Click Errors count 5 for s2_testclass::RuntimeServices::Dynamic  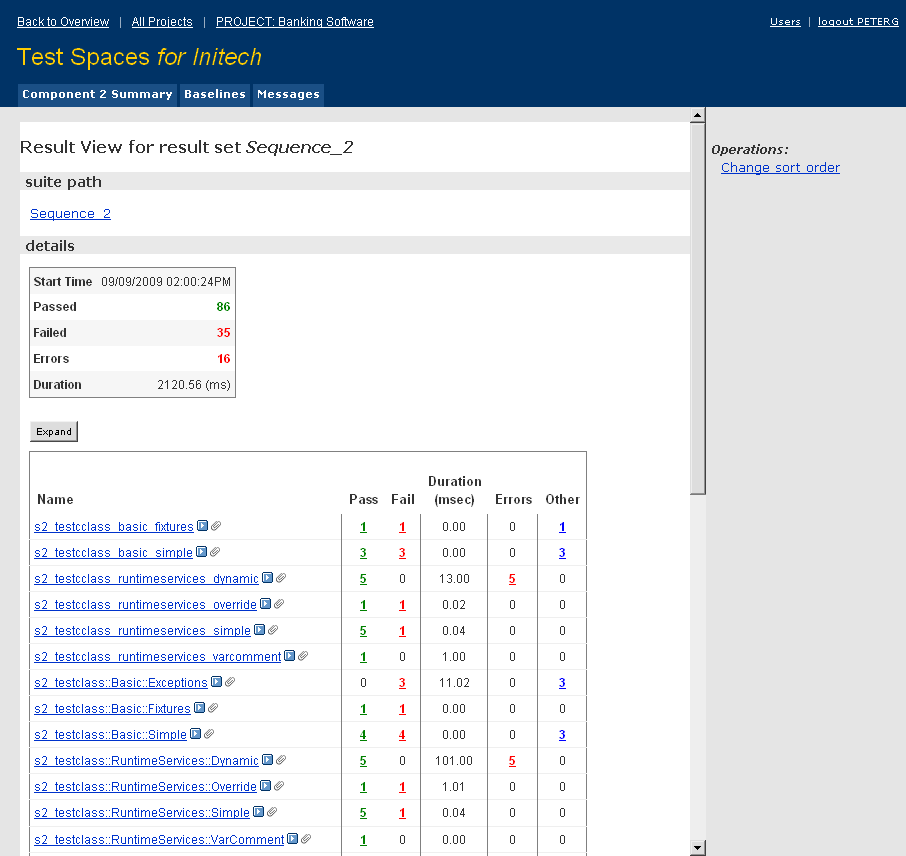click(x=512, y=761)
